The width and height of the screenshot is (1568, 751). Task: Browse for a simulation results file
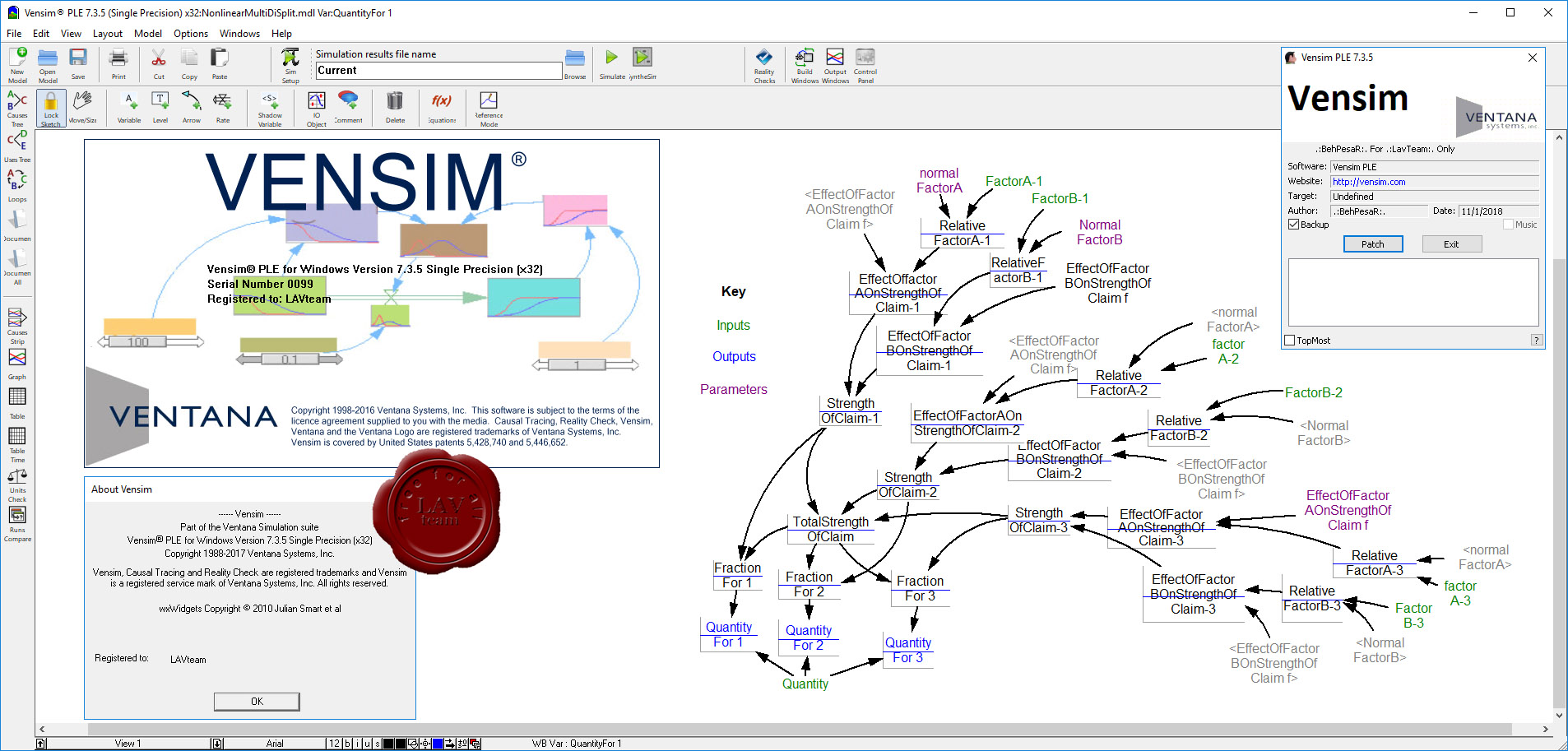click(575, 64)
